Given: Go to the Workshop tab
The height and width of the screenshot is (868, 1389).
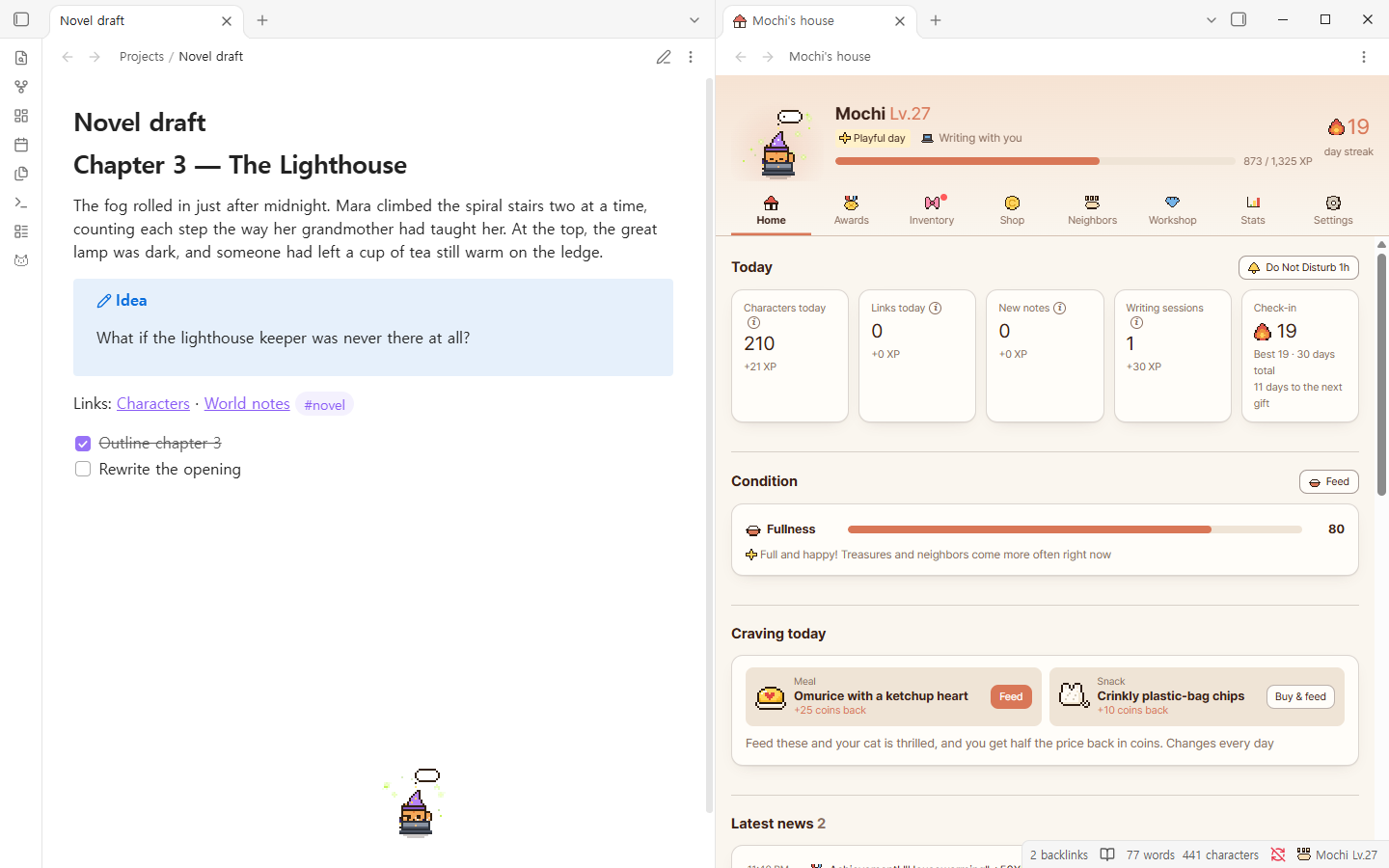Looking at the screenshot, I should (1172, 210).
